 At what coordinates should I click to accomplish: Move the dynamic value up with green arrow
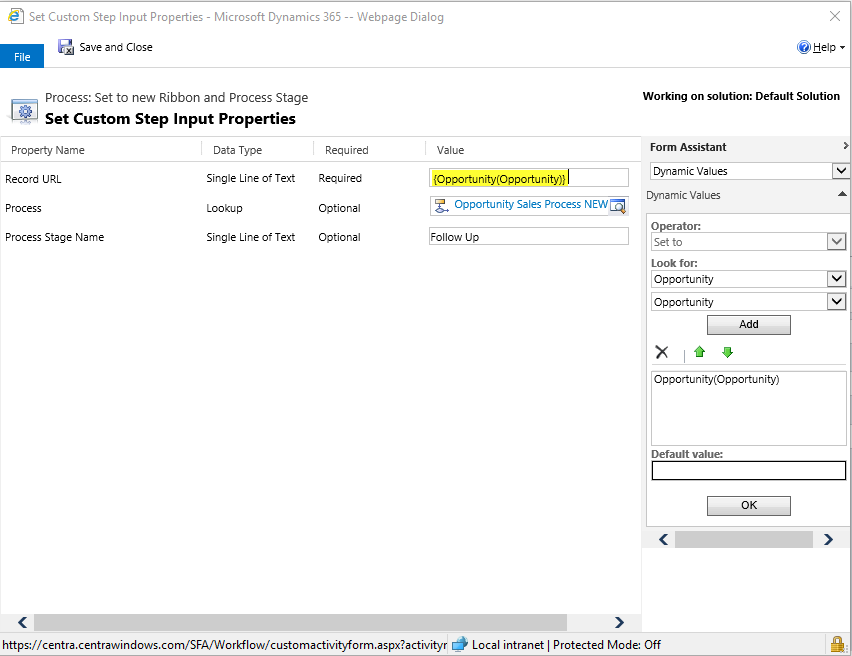tap(699, 352)
